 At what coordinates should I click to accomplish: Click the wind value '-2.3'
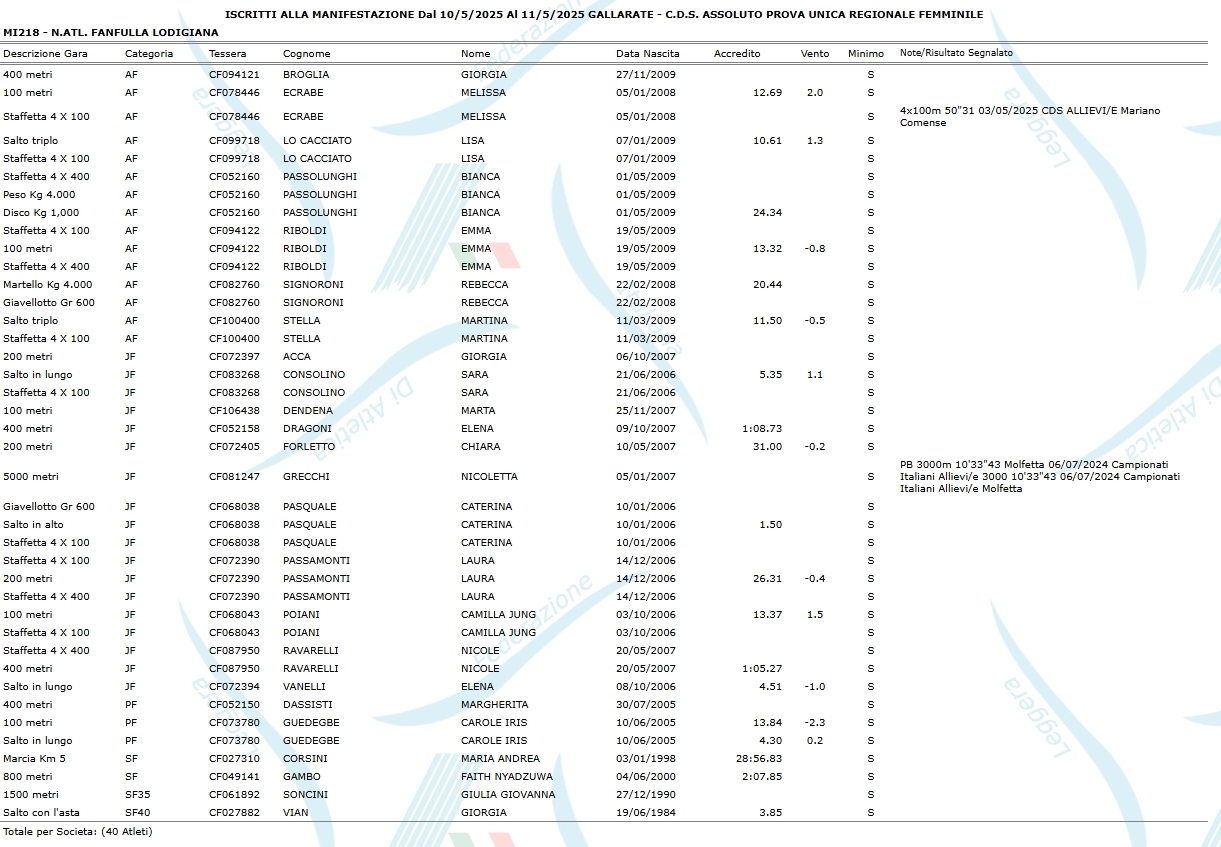pos(815,723)
